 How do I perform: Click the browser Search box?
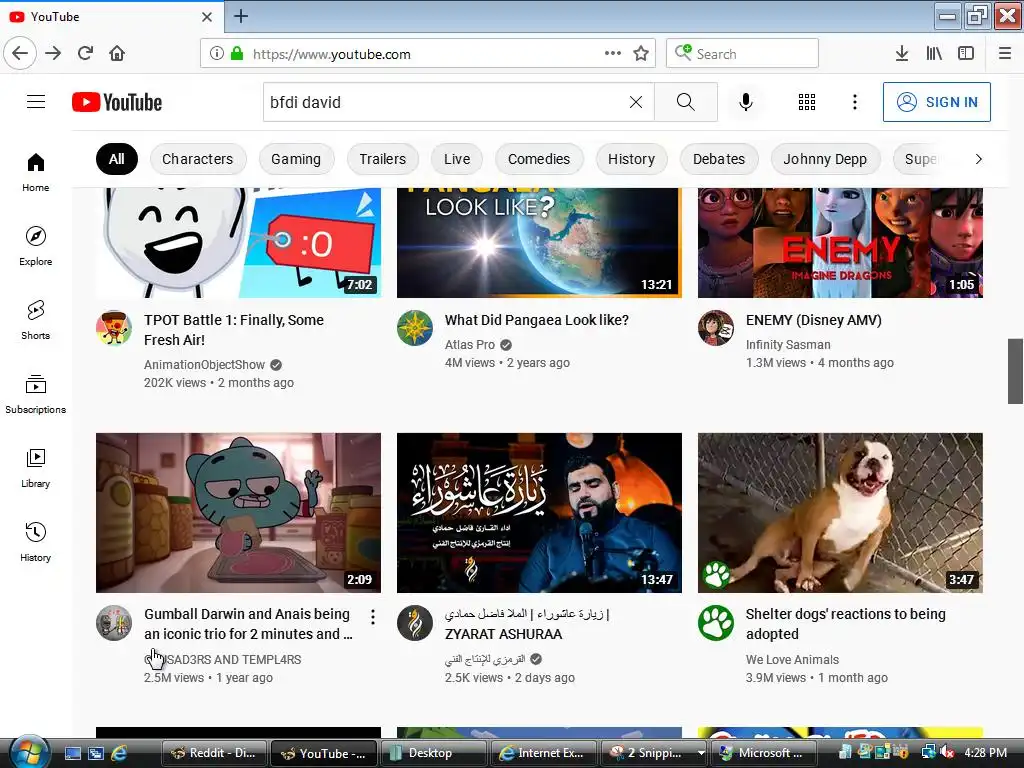point(743,54)
